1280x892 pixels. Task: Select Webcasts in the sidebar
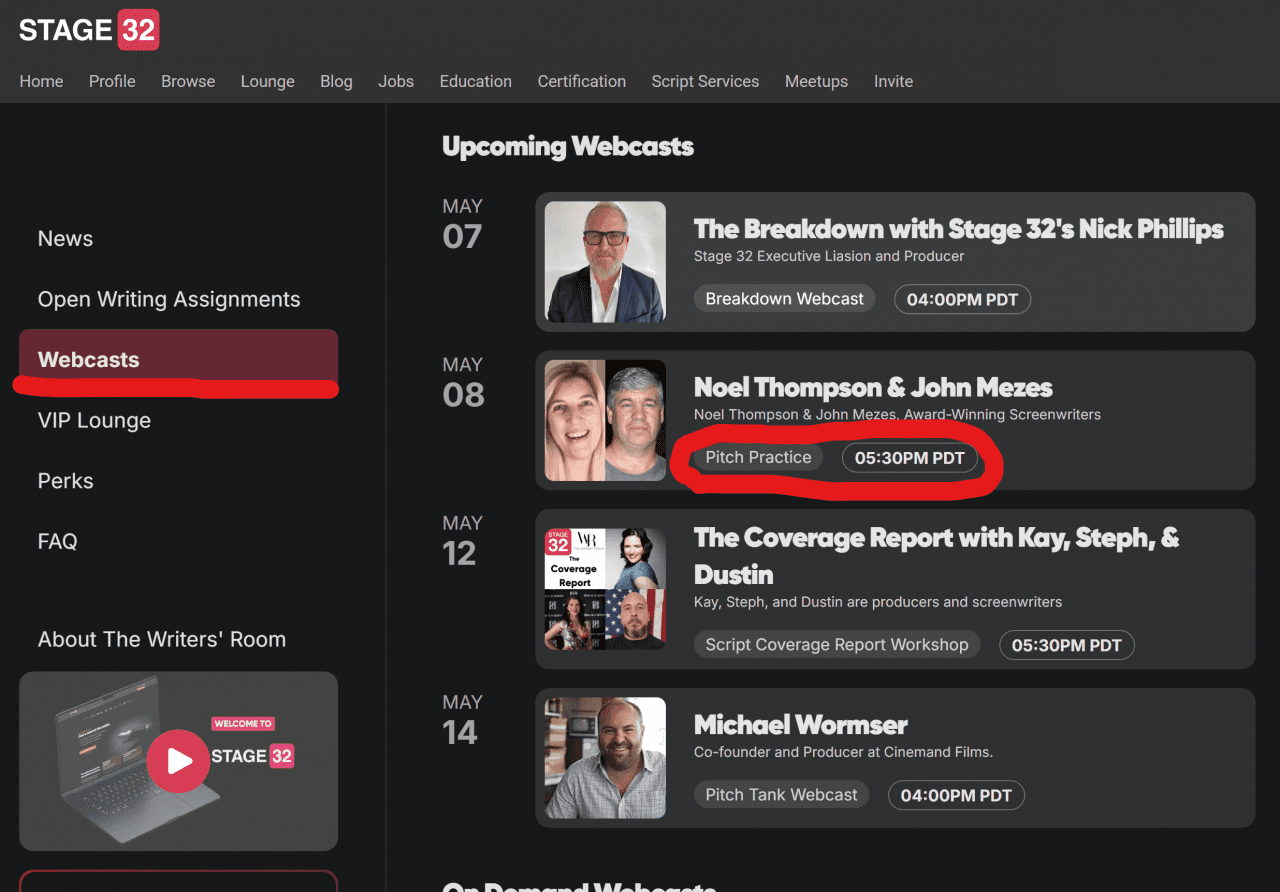pos(89,360)
